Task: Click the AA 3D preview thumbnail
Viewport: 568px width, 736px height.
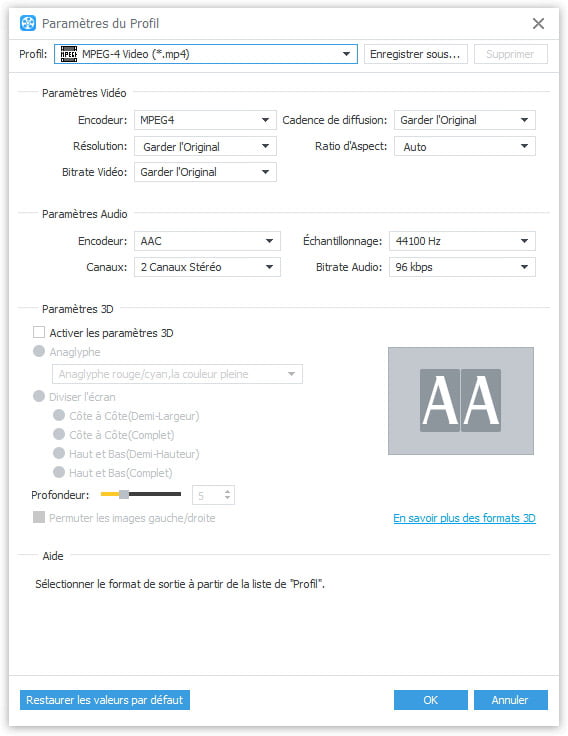Action: coord(461,401)
